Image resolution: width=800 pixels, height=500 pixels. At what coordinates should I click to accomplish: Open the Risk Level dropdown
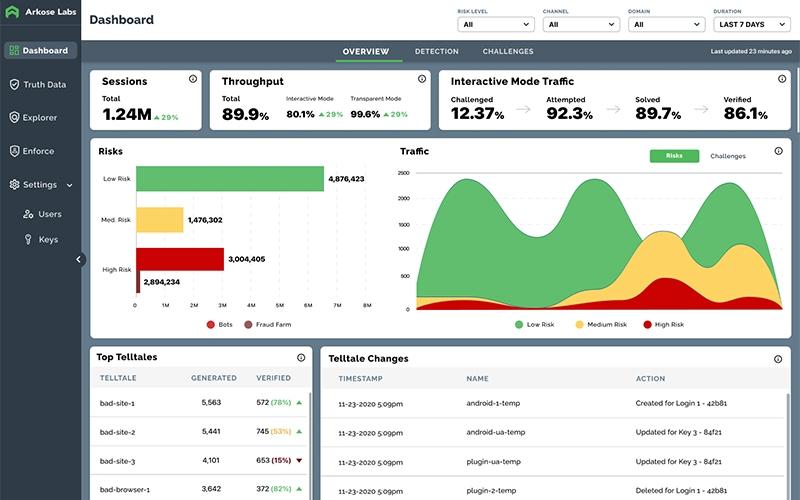(x=495, y=24)
